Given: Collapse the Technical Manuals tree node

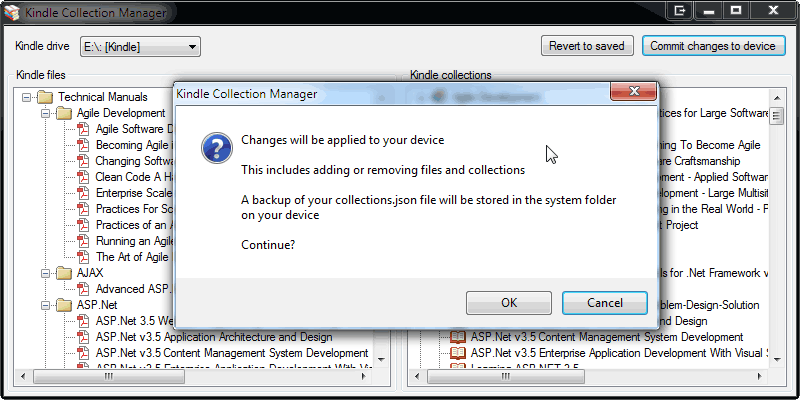Looking at the screenshot, I should click(25, 97).
